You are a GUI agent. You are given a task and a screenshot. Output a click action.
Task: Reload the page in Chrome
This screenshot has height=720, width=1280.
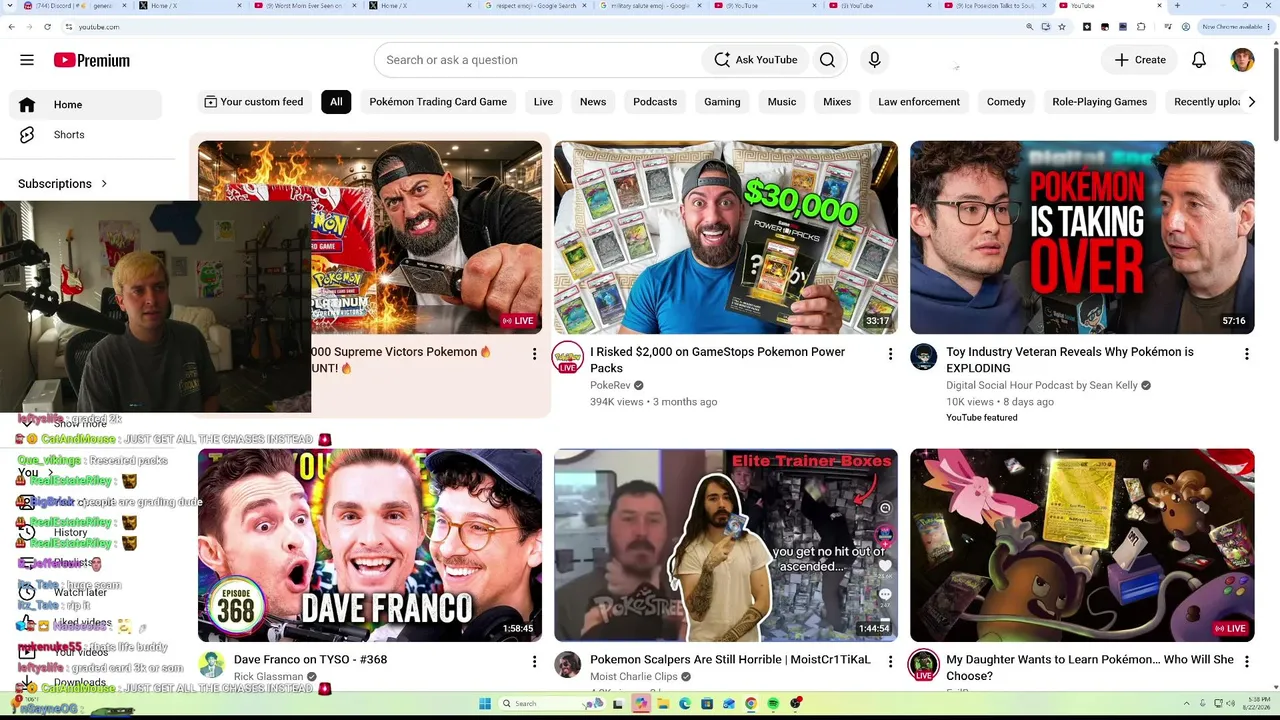(x=47, y=27)
